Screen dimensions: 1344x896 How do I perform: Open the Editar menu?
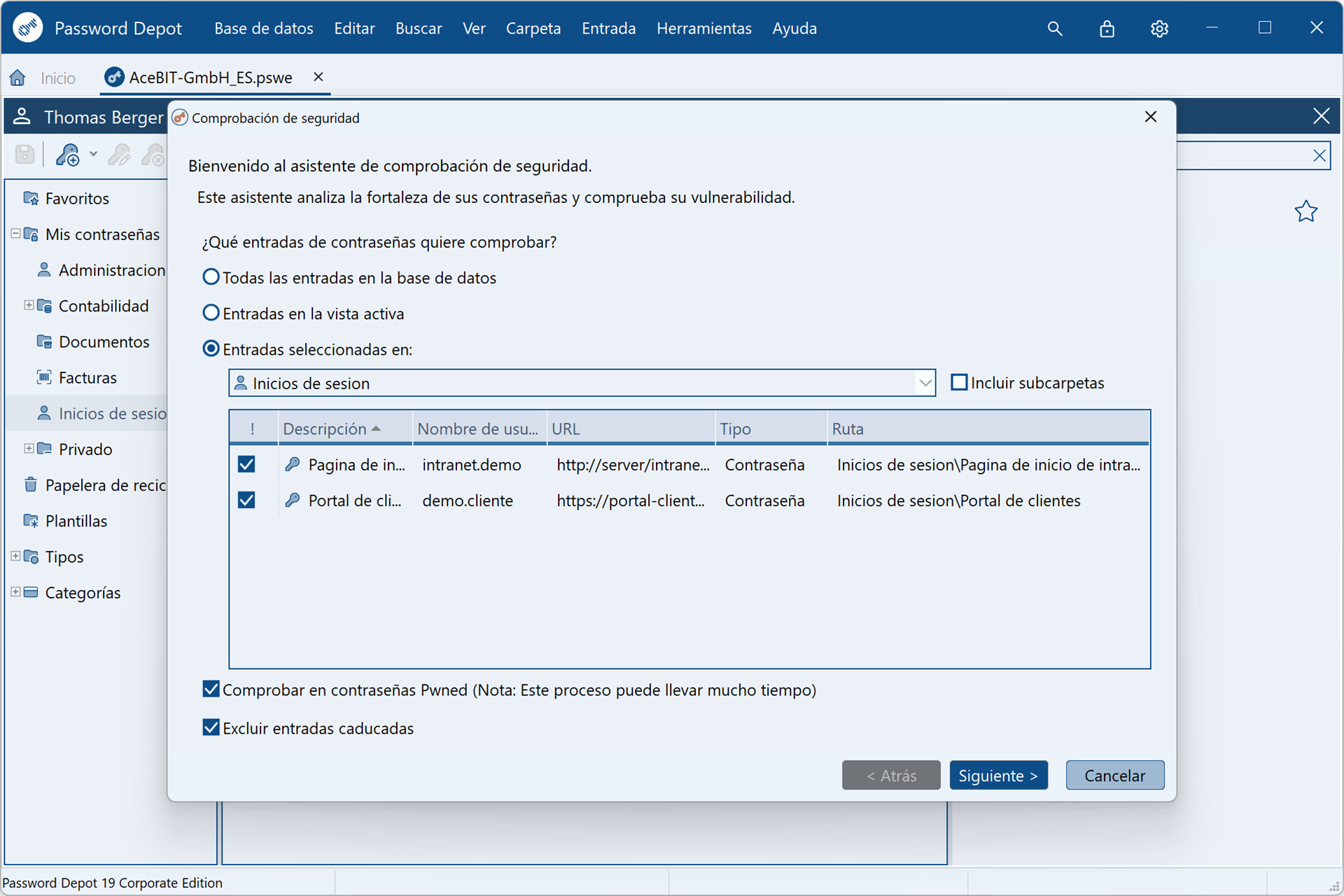[354, 29]
